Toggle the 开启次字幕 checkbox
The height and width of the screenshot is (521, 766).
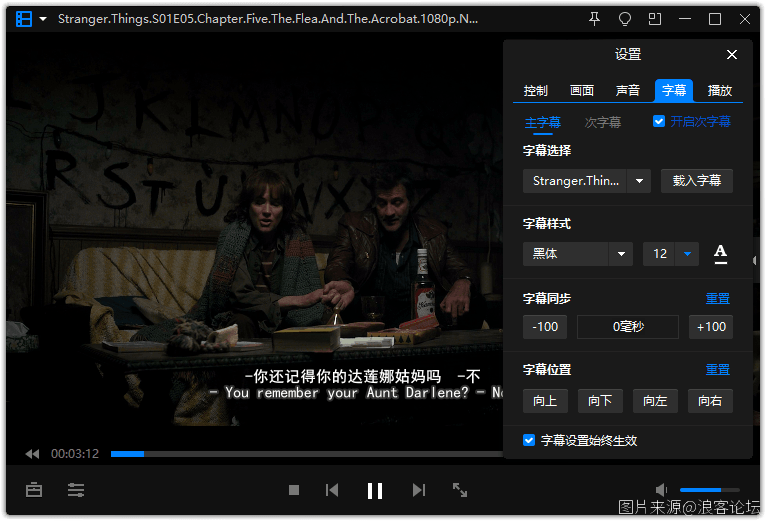pyautogui.click(x=659, y=121)
